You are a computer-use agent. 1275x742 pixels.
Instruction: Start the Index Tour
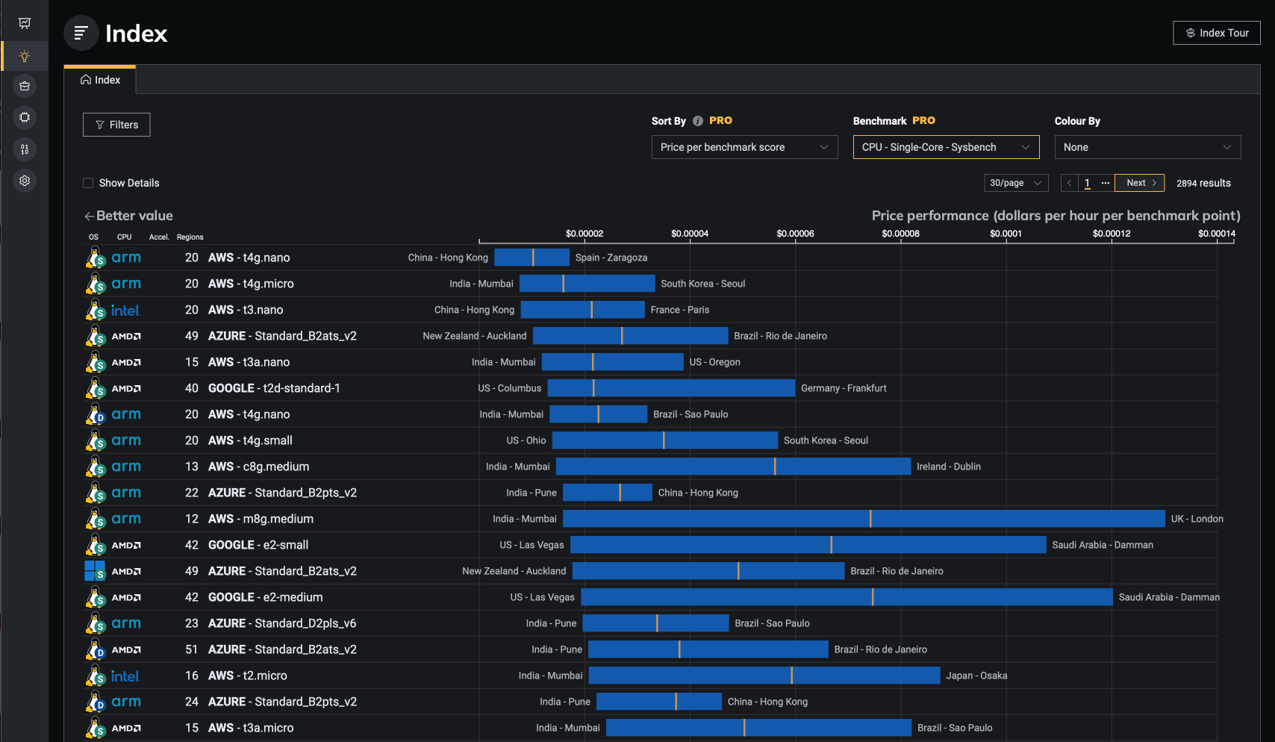pyautogui.click(x=1217, y=33)
